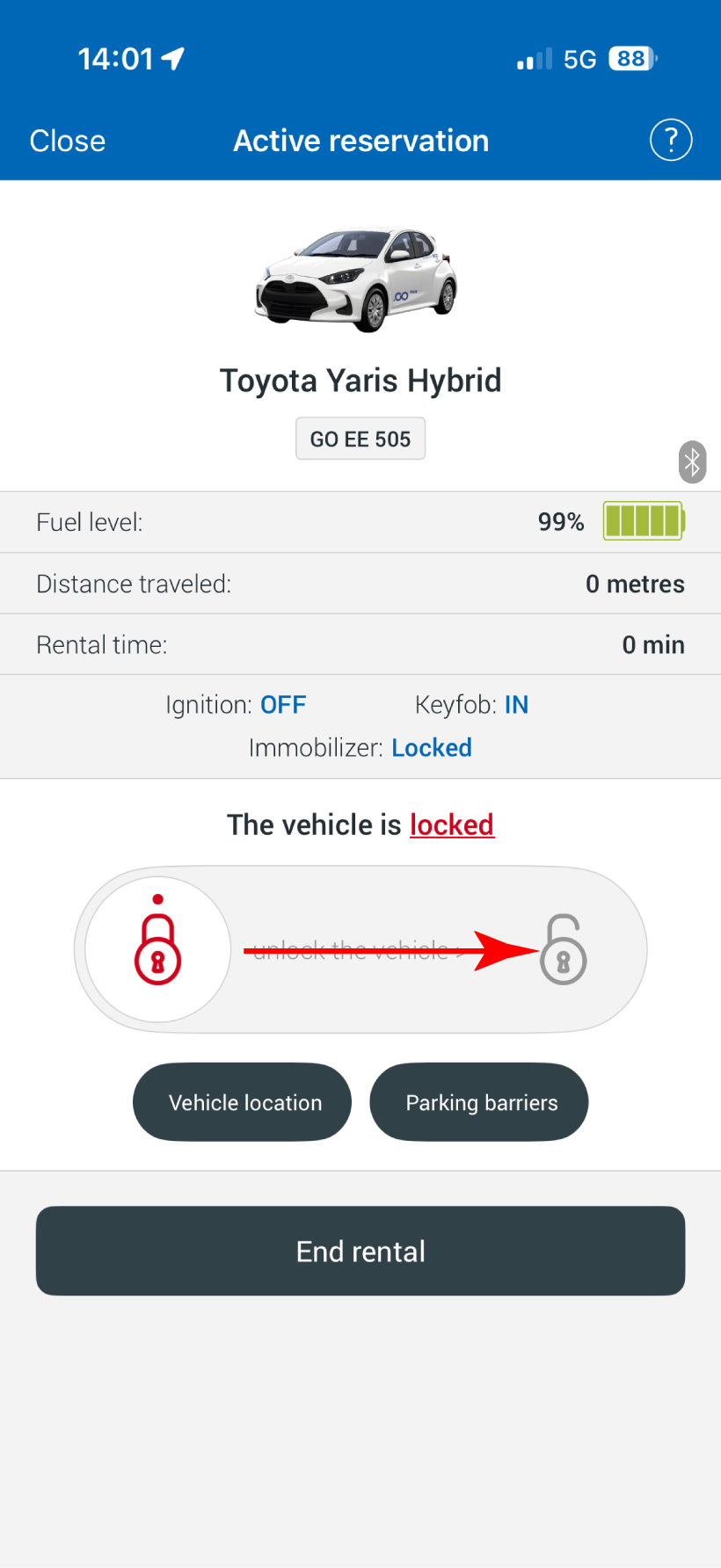Tap the Active reservation title

pos(360,141)
